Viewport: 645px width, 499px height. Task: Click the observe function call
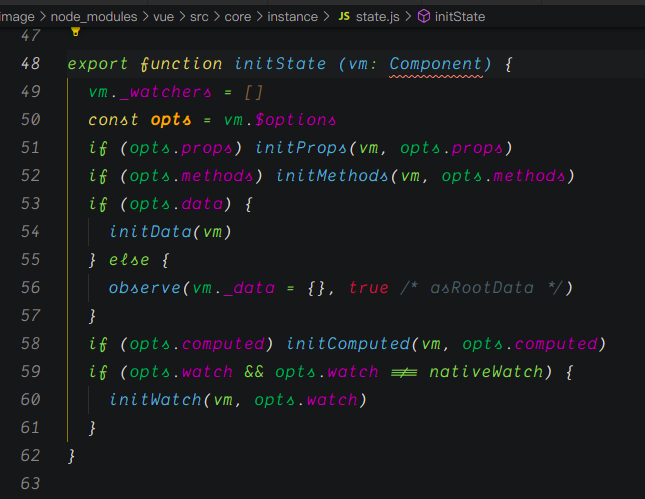[x=144, y=288]
